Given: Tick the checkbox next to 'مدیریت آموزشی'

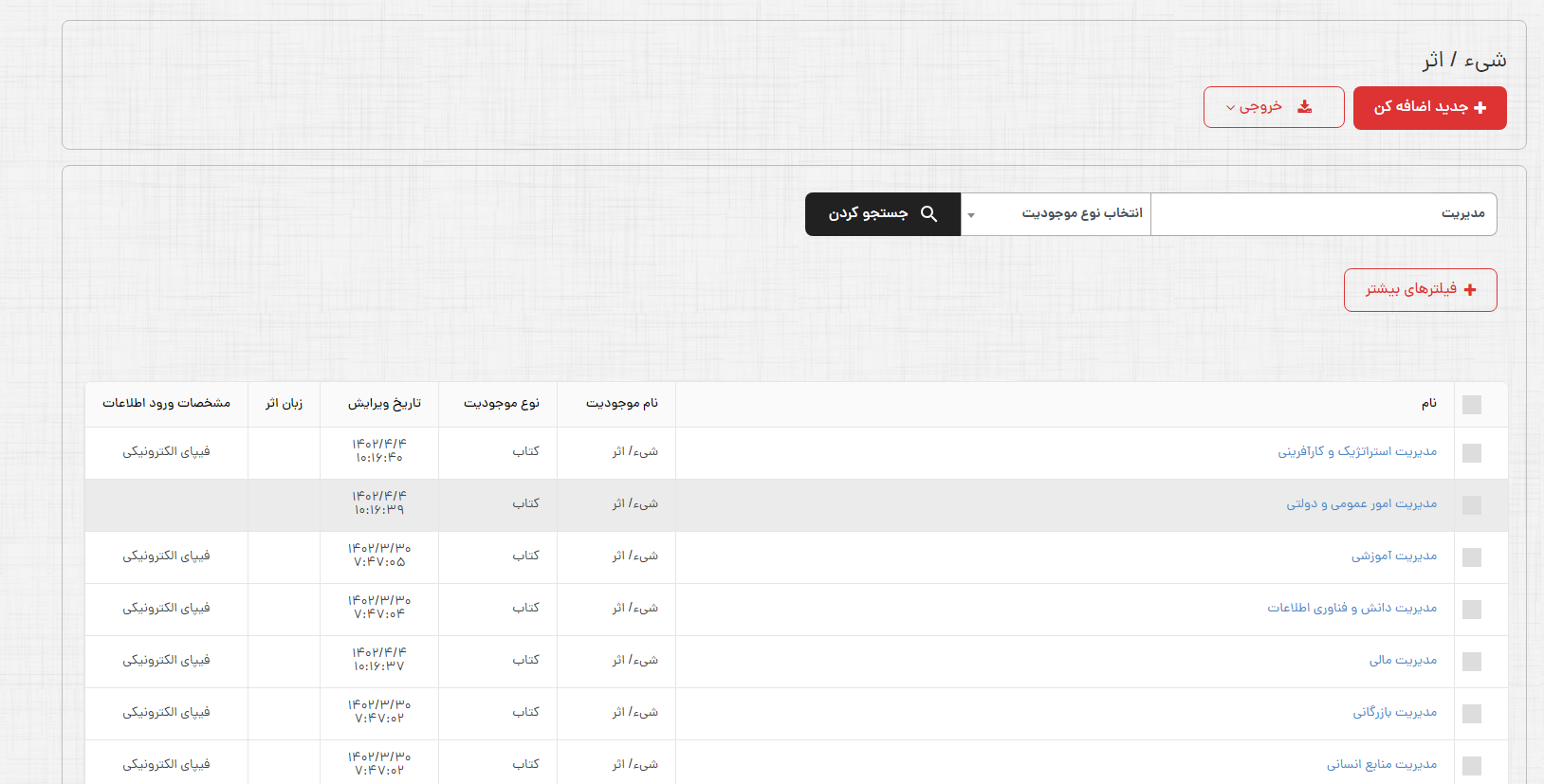Looking at the screenshot, I should (x=1471, y=557).
